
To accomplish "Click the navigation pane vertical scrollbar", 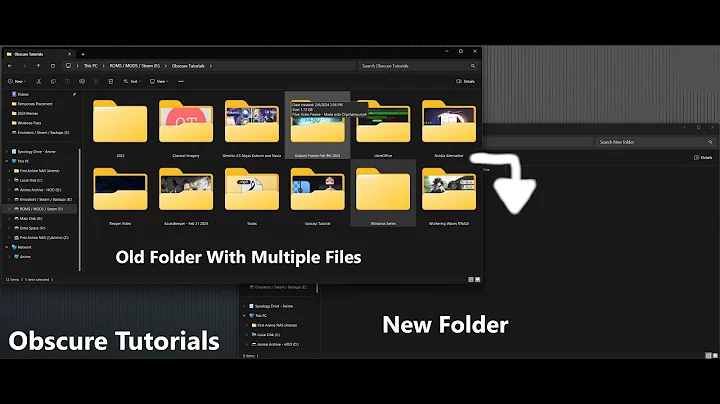I will click(80, 210).
